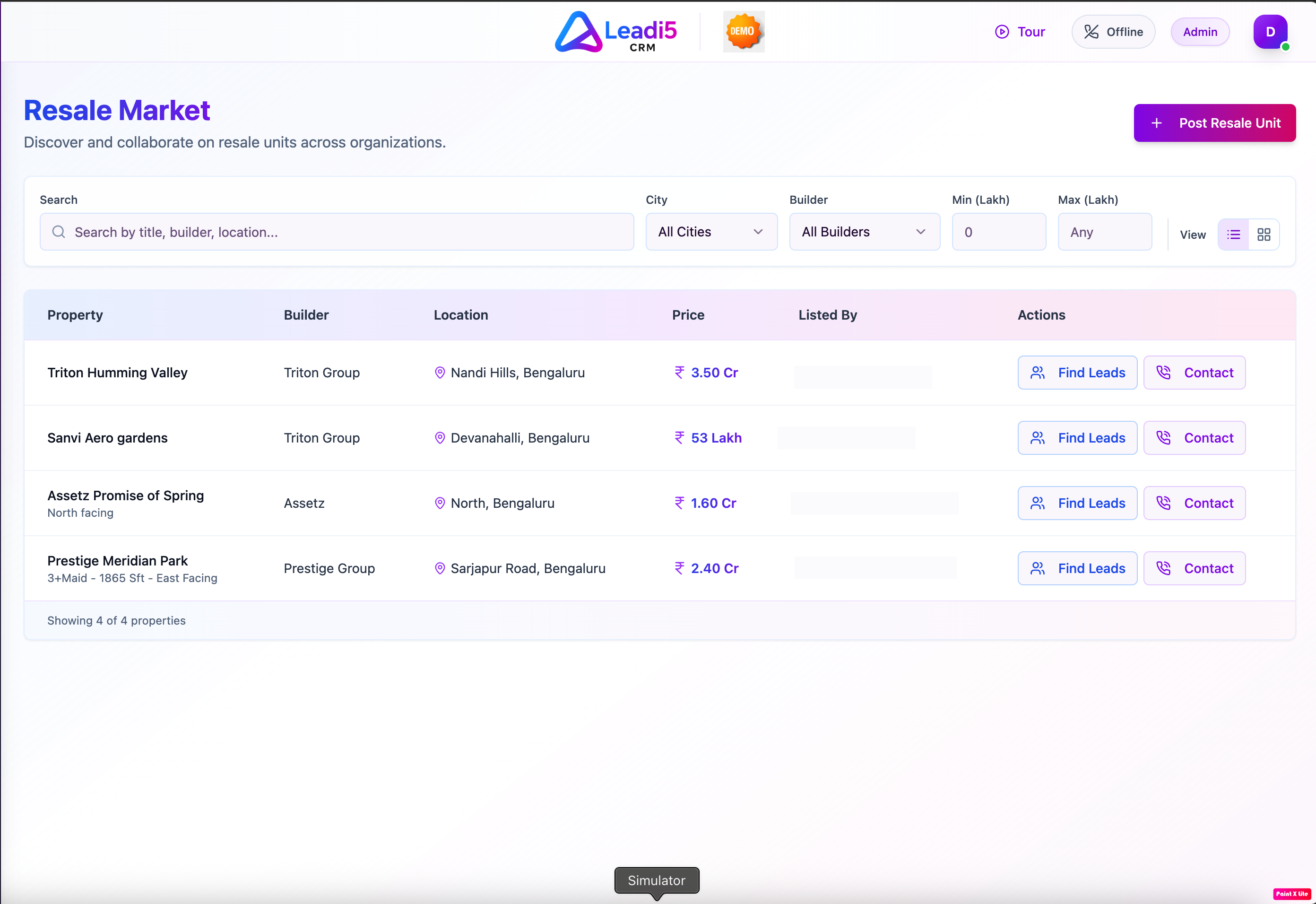Click the Leadi5 CRM logo

point(615,32)
